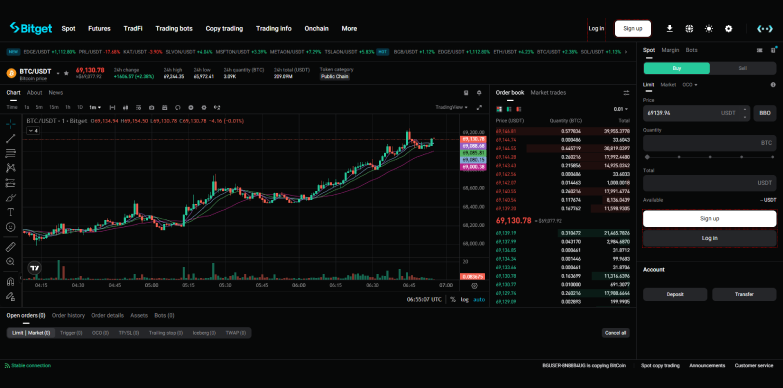Click Log in link in header
Screen dimensions: 783x388
(596, 28)
